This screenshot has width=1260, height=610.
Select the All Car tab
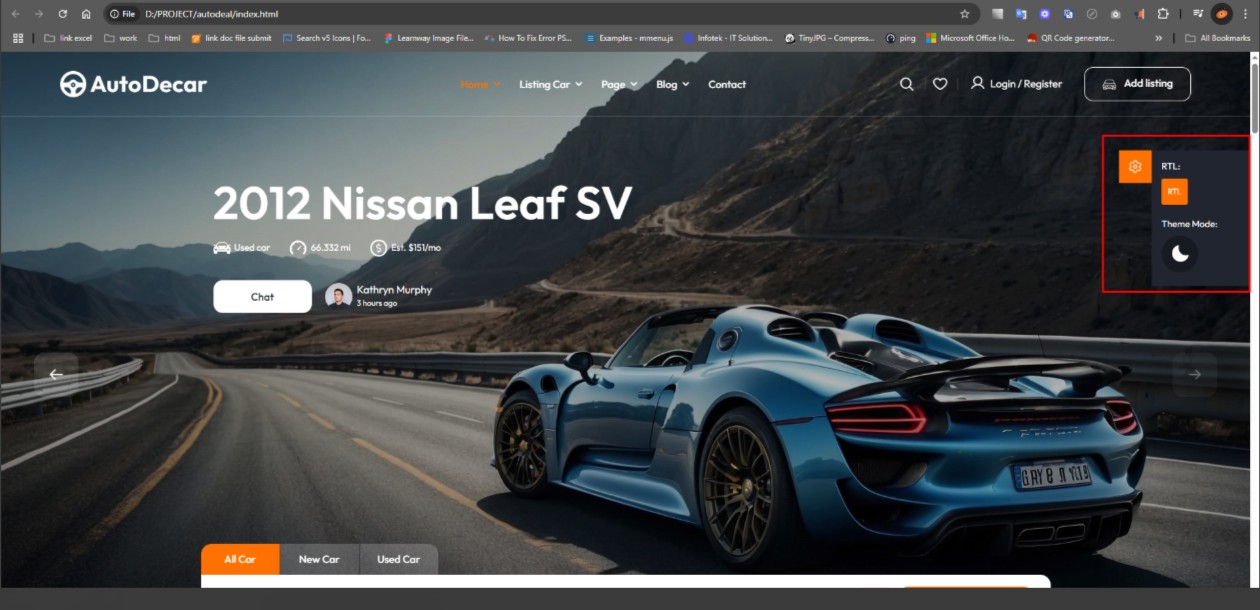[x=240, y=559]
